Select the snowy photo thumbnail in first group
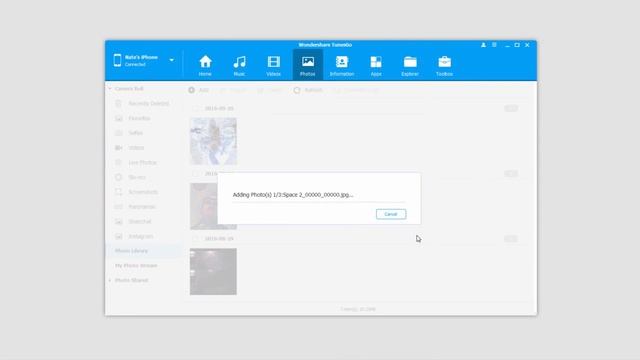This screenshot has height=360, width=640. (x=213, y=141)
